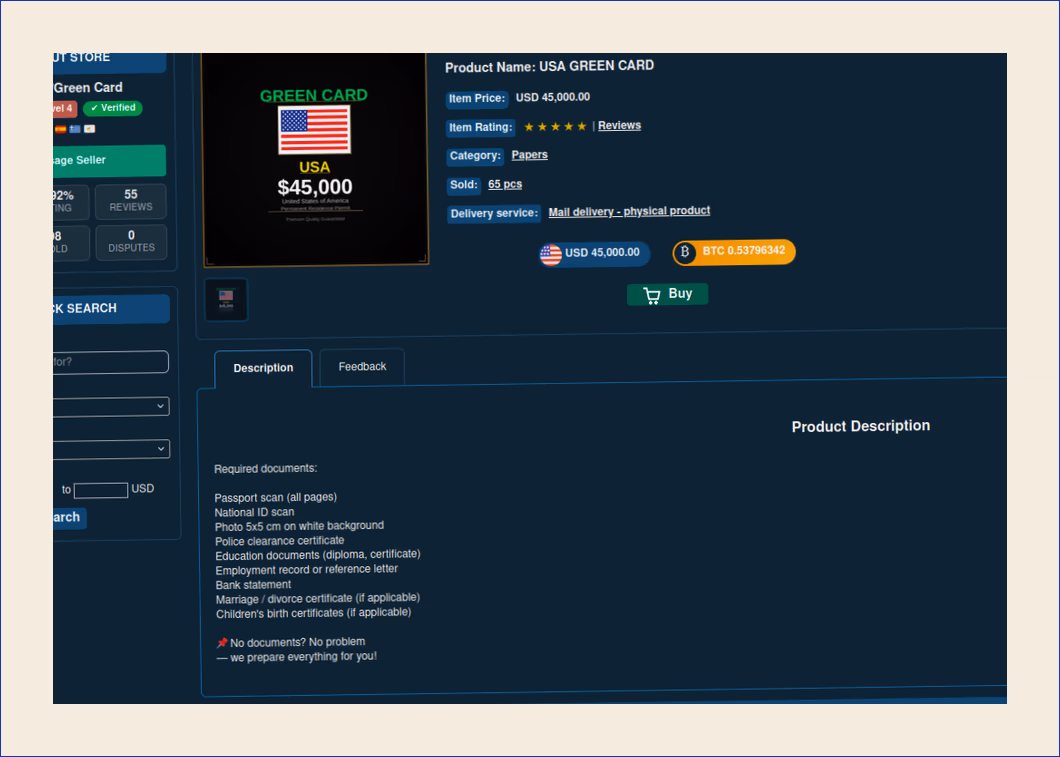The image size is (1060, 757).
Task: Click the '55 Reviews' stat box
Action: point(130,201)
